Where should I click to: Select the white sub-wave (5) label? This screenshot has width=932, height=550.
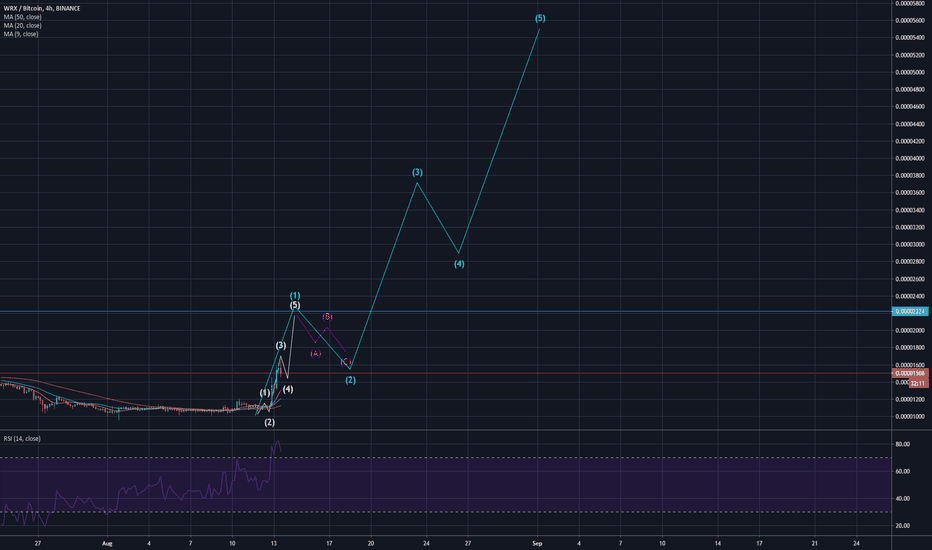pyautogui.click(x=295, y=305)
